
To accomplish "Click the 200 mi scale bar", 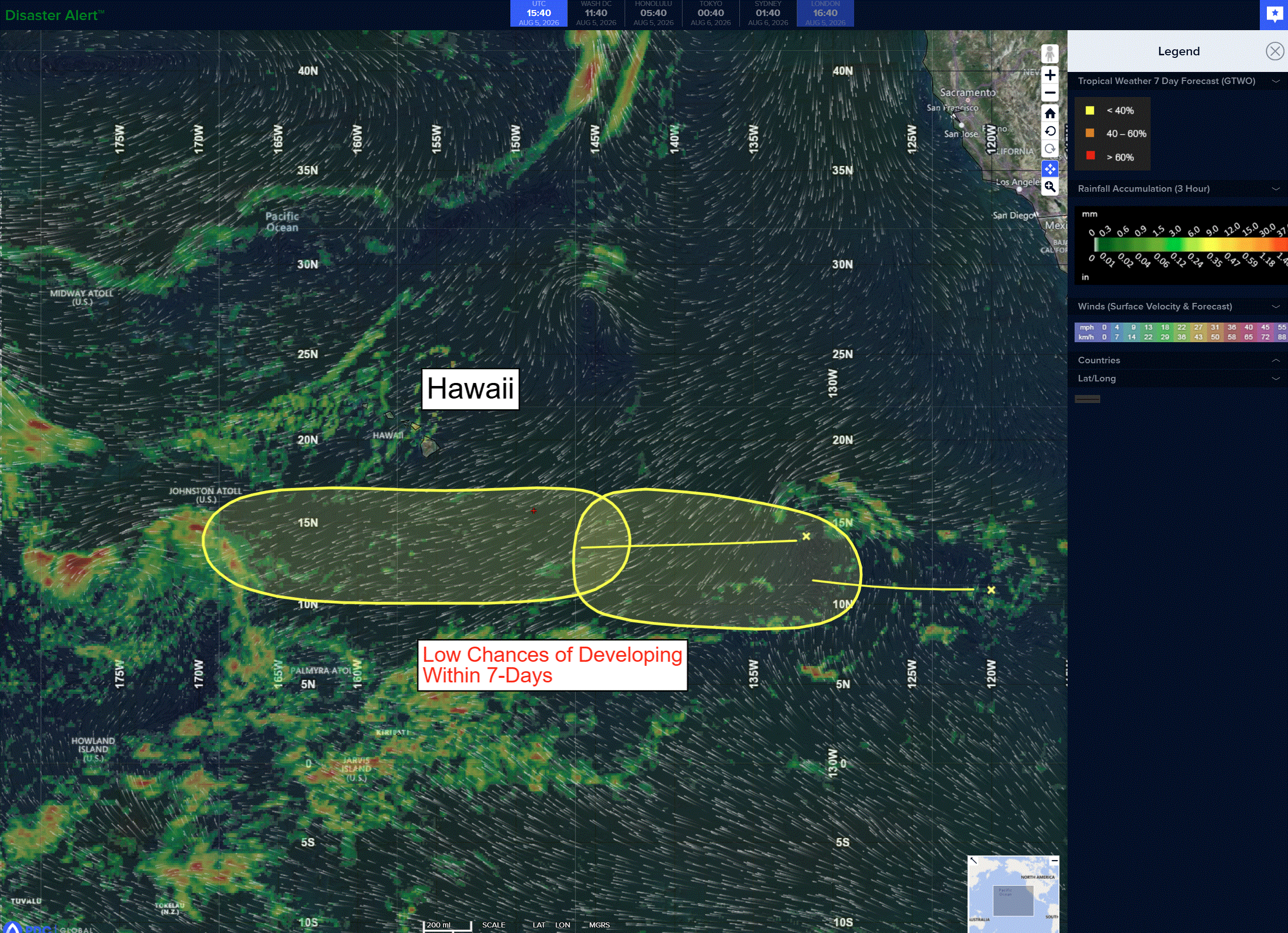I will pos(447,925).
